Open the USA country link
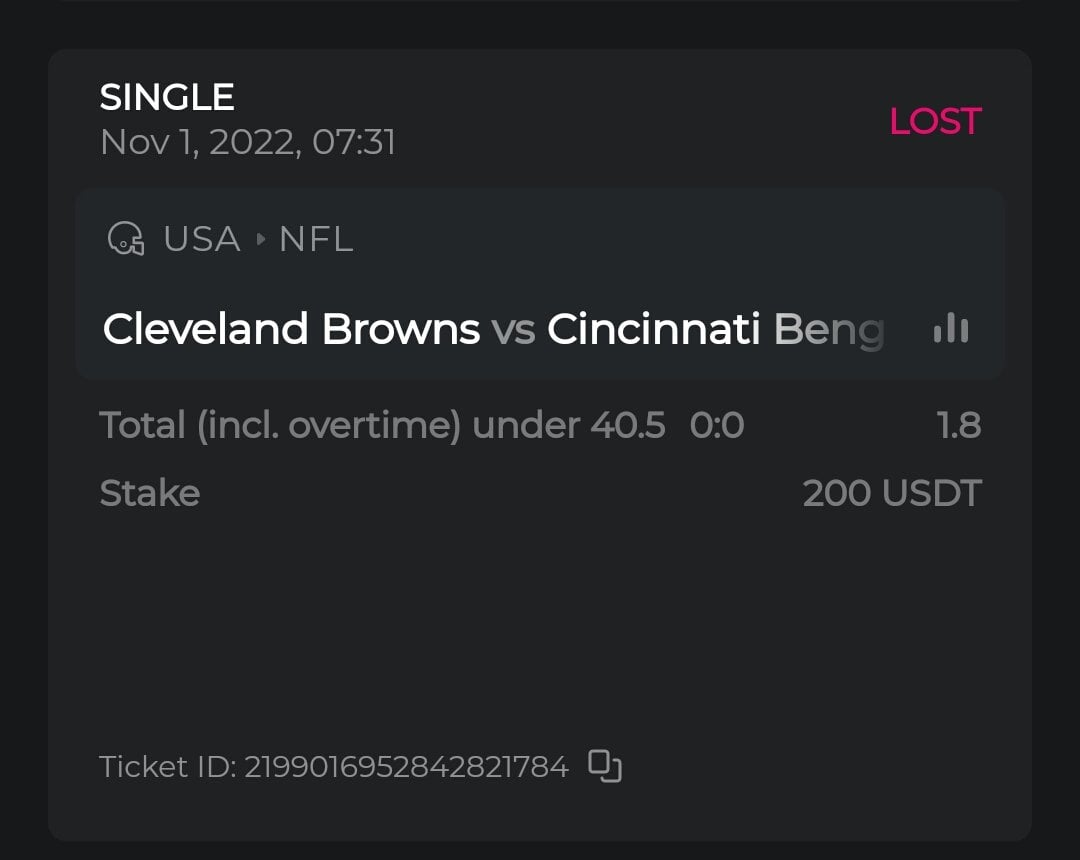Screen dimensions: 1080x860 (201, 239)
